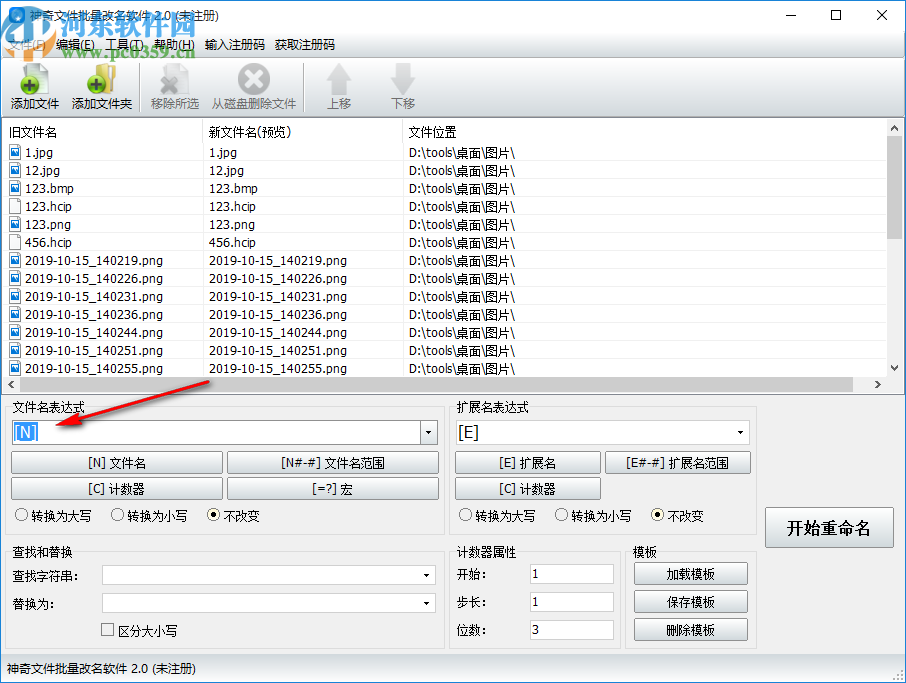Click the 步长 step input field

click(571, 602)
